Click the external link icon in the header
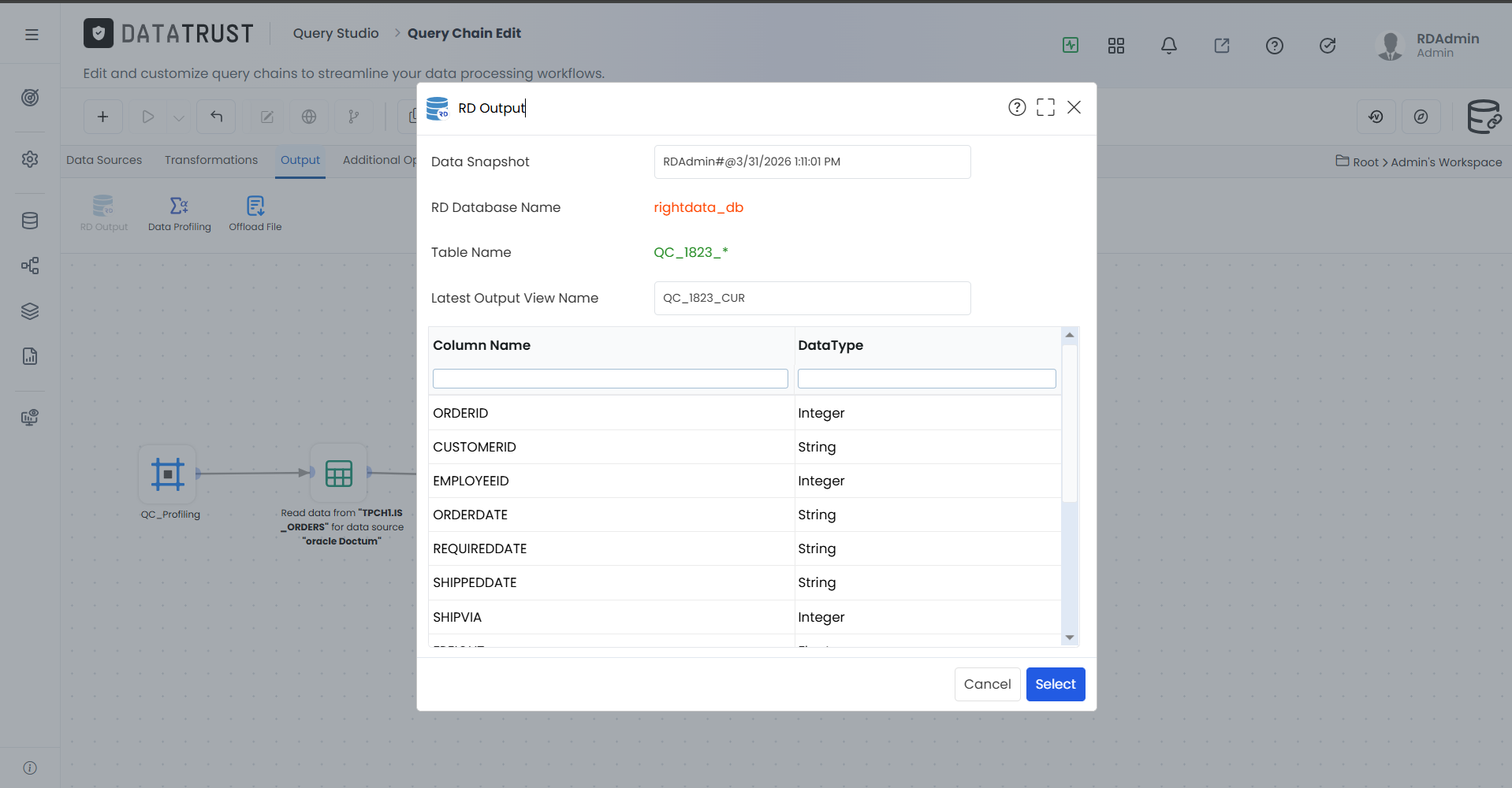Viewport: 1512px width, 788px height. pos(1222,46)
